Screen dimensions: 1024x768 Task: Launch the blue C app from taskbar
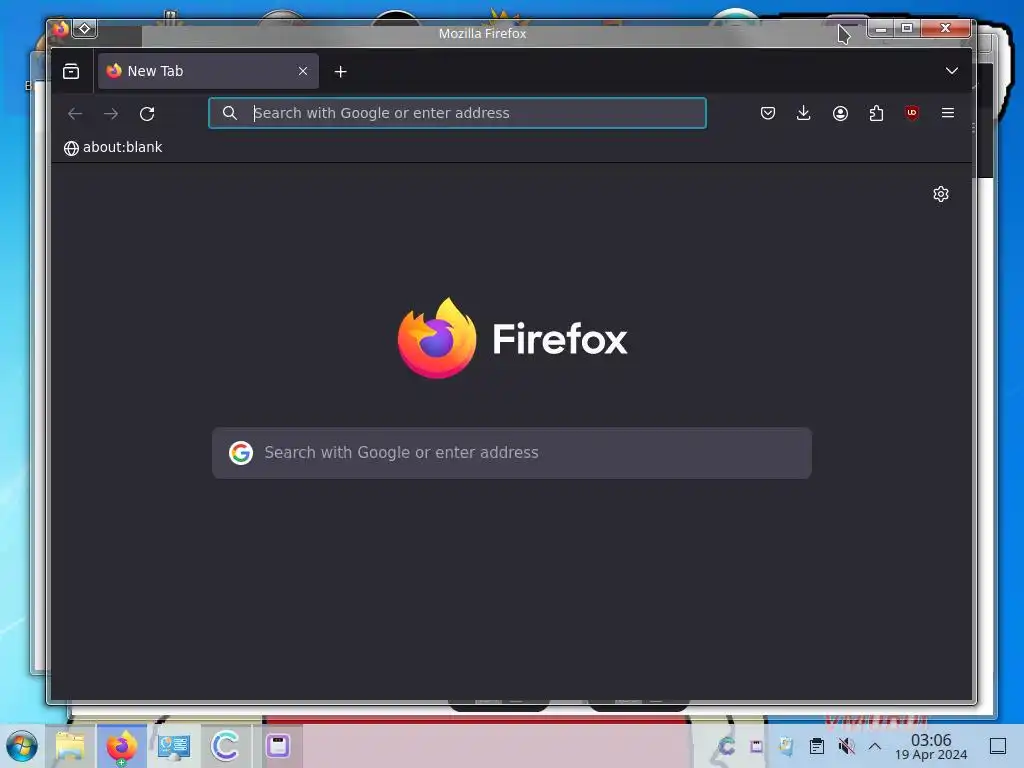coord(225,746)
